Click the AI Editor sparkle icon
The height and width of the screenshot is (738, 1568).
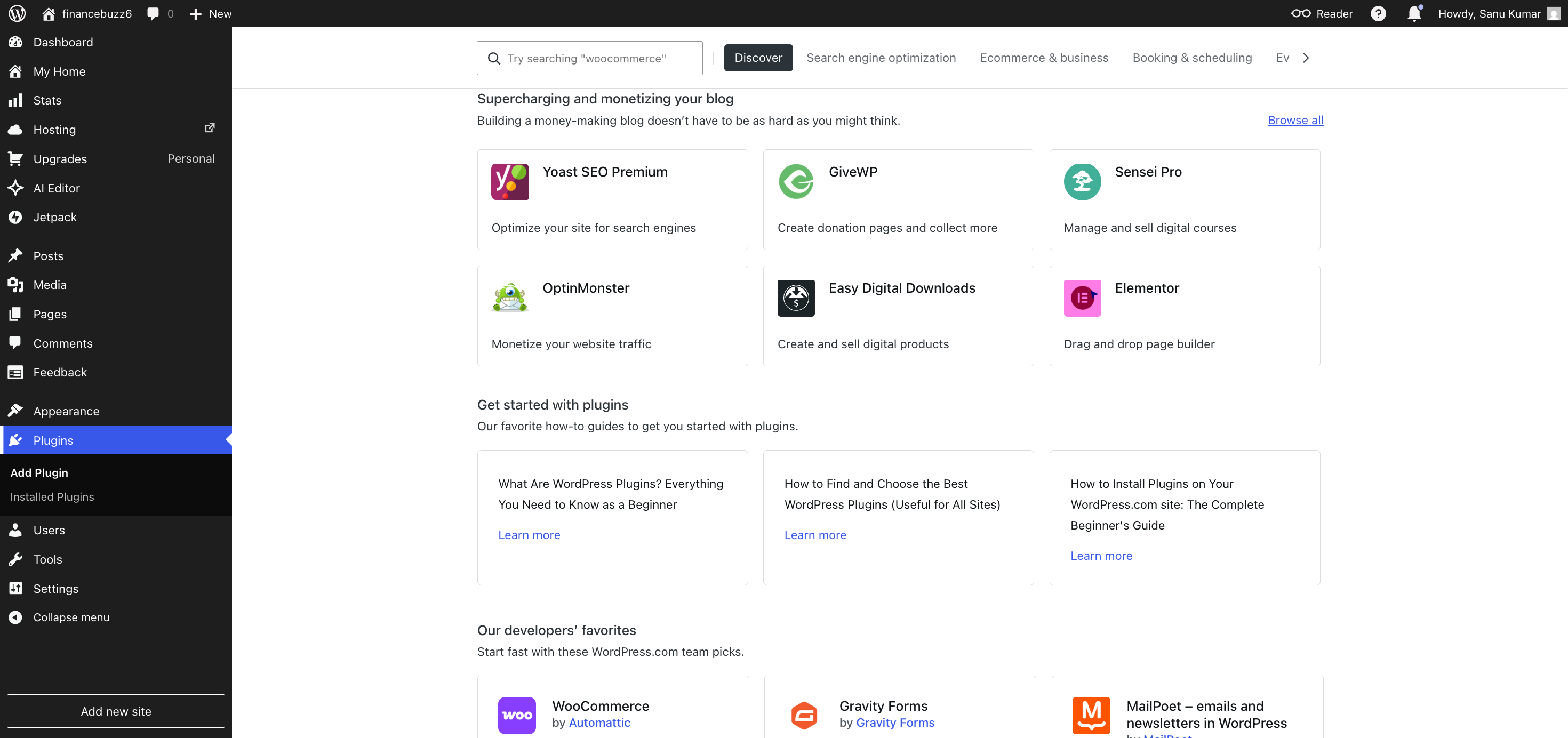coord(16,188)
